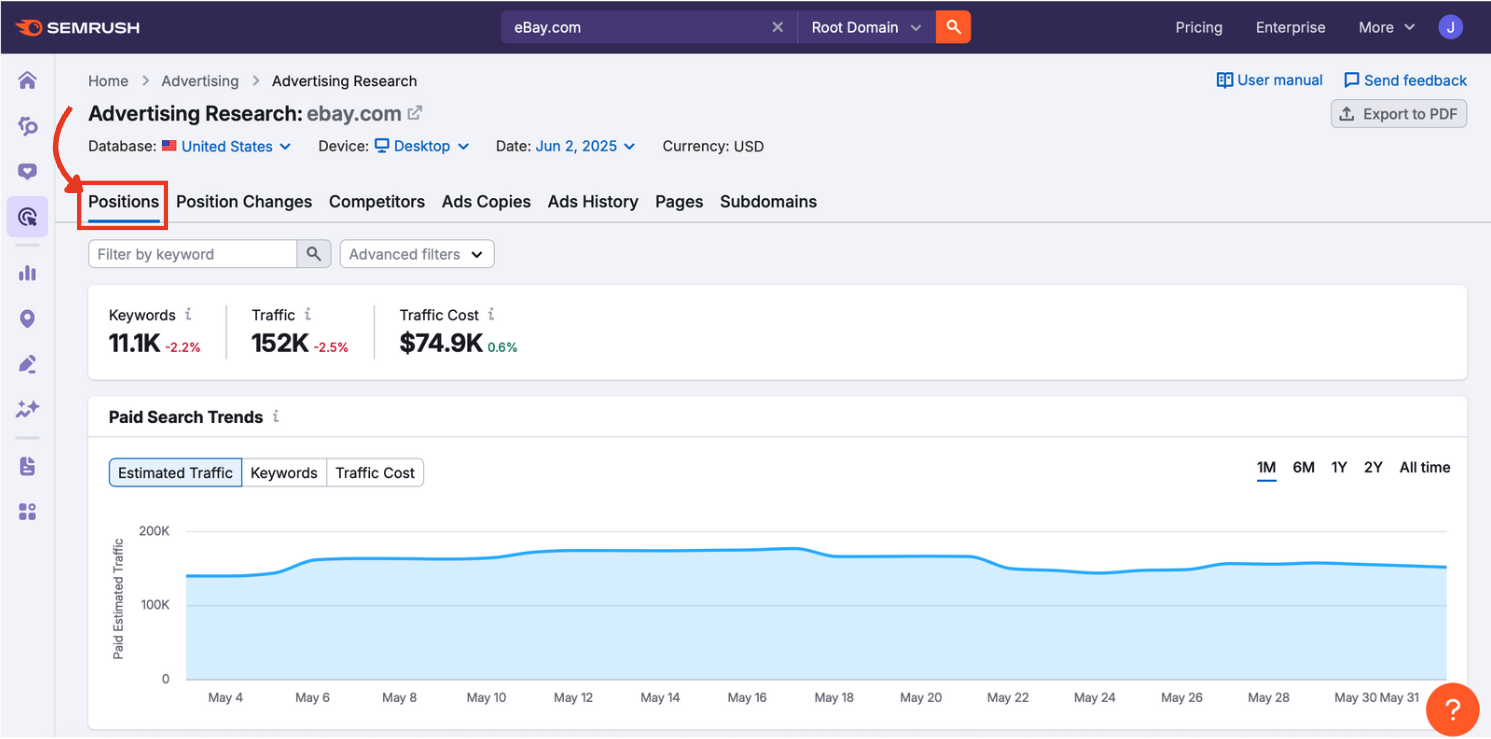Select the Estimated Traffic chart toggle
The image size is (1491, 739).
(x=174, y=472)
